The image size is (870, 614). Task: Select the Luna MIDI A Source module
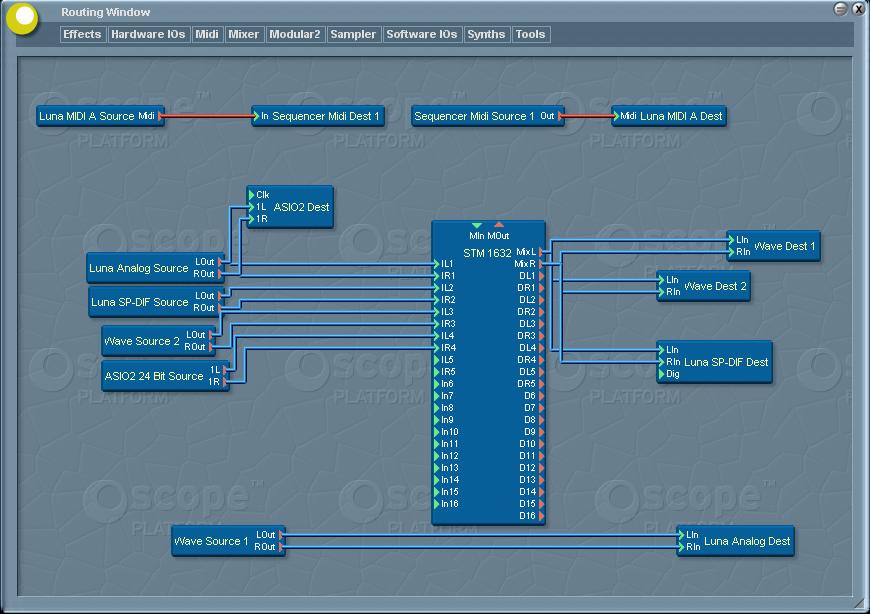[100, 116]
